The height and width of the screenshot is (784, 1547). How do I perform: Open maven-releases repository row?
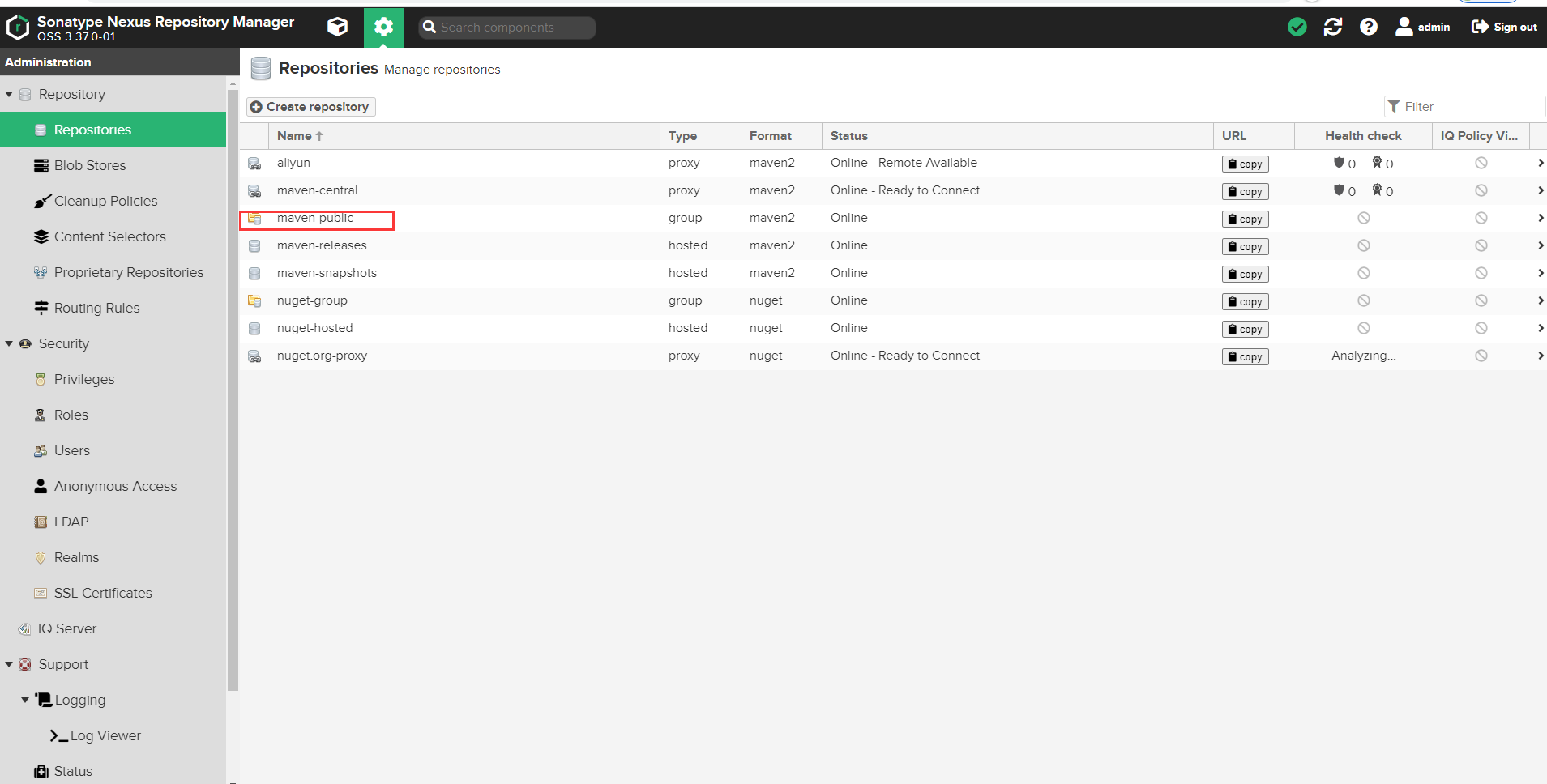(893, 245)
